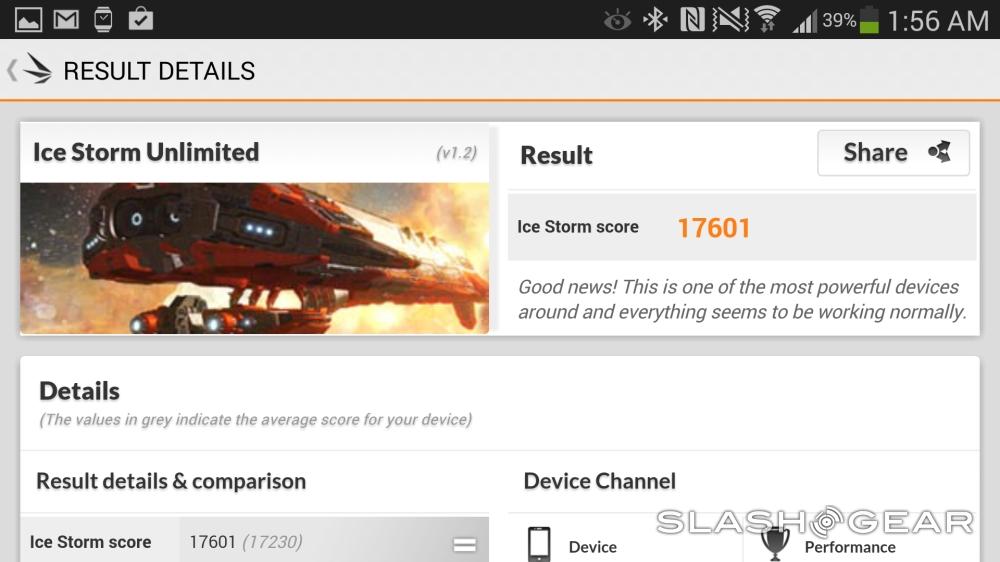Open gallery notification icon in status bar
Image resolution: width=1000 pixels, height=562 pixels.
click(x=29, y=20)
